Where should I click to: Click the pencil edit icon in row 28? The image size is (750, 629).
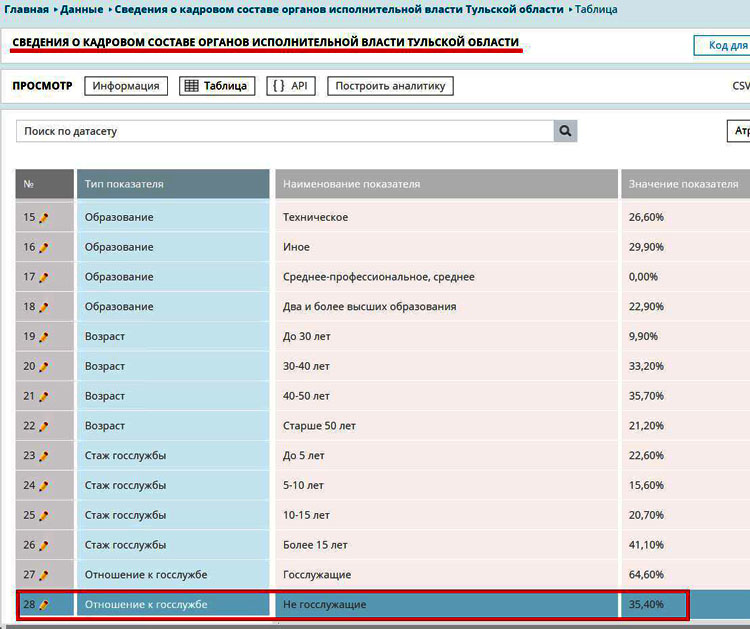[44, 605]
